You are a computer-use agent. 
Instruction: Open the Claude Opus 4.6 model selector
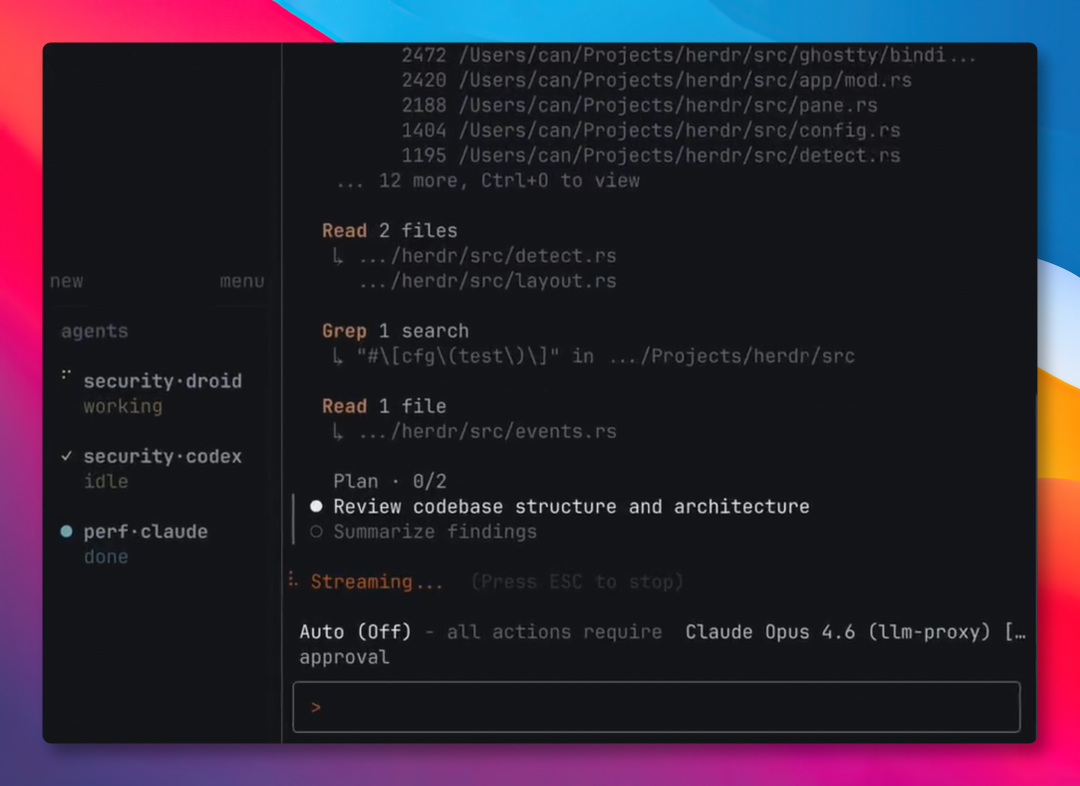tap(838, 632)
